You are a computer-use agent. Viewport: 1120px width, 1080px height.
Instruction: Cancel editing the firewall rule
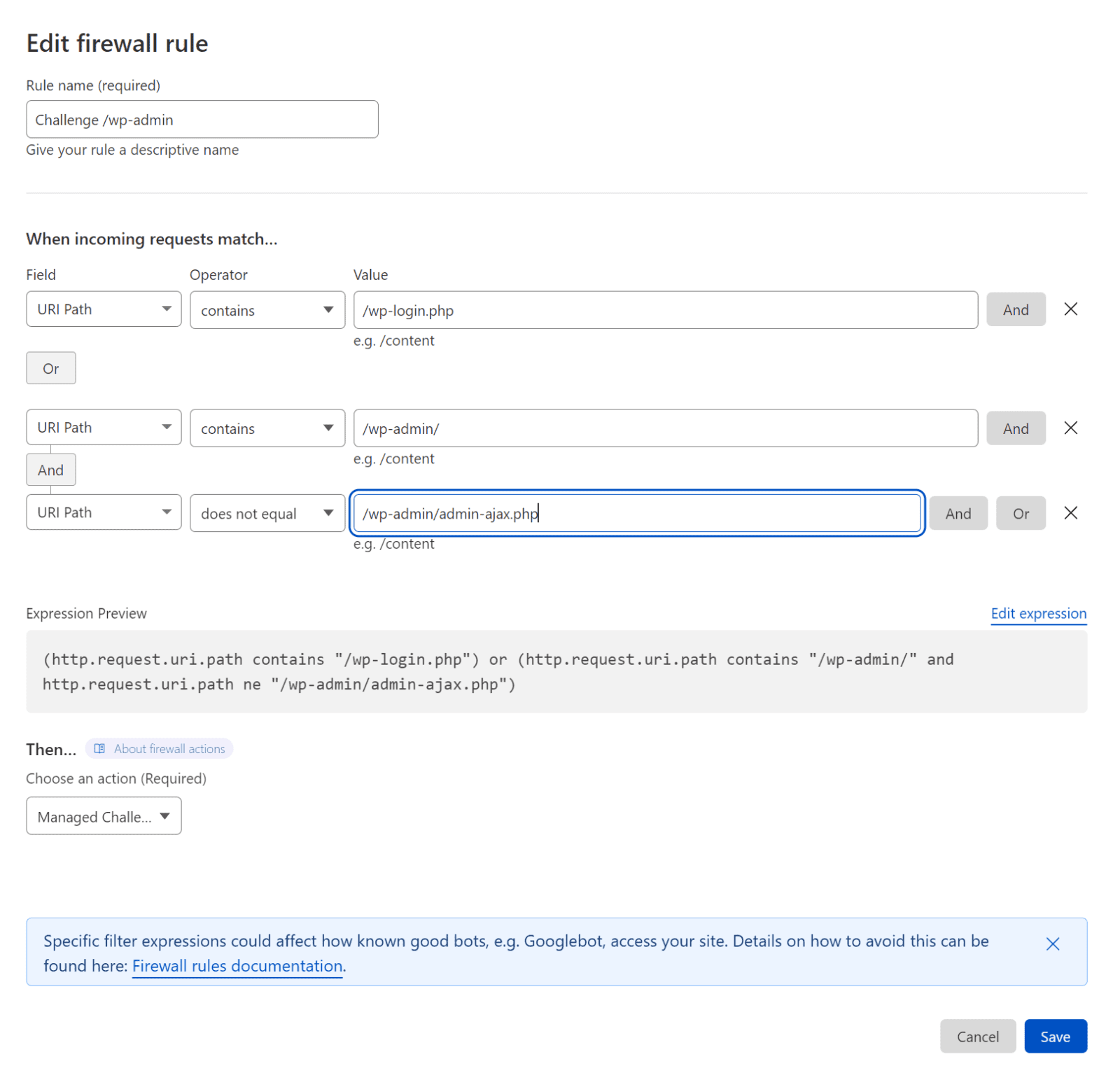coord(977,1036)
